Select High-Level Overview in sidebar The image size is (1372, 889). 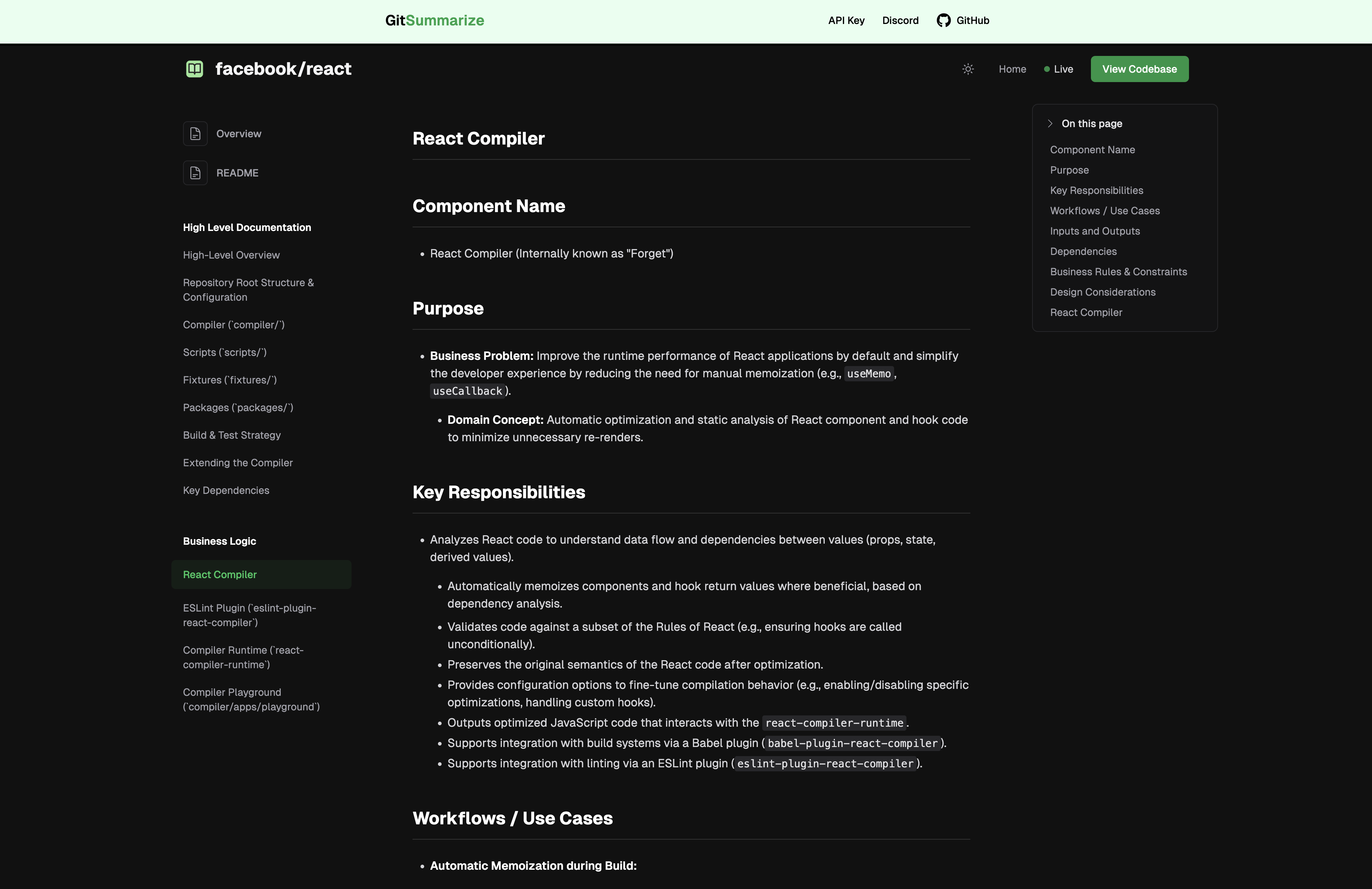pos(231,255)
